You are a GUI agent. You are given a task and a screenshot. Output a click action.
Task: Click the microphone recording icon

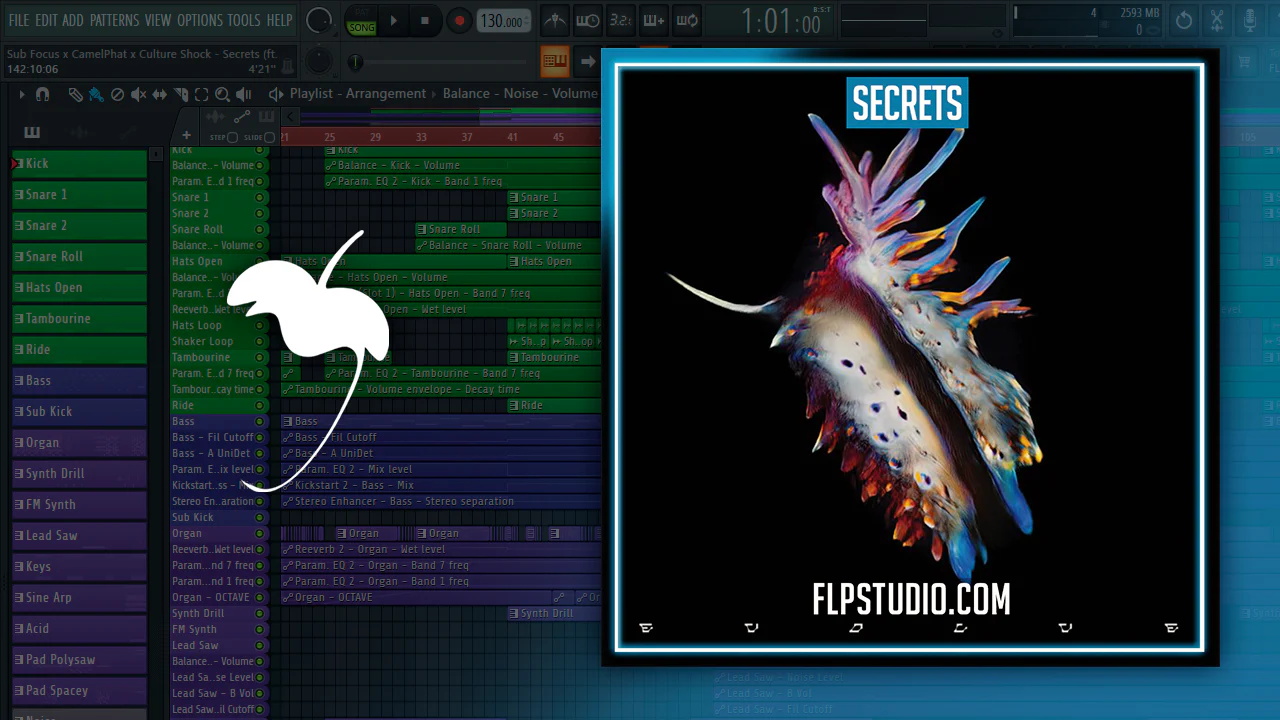click(x=1250, y=20)
